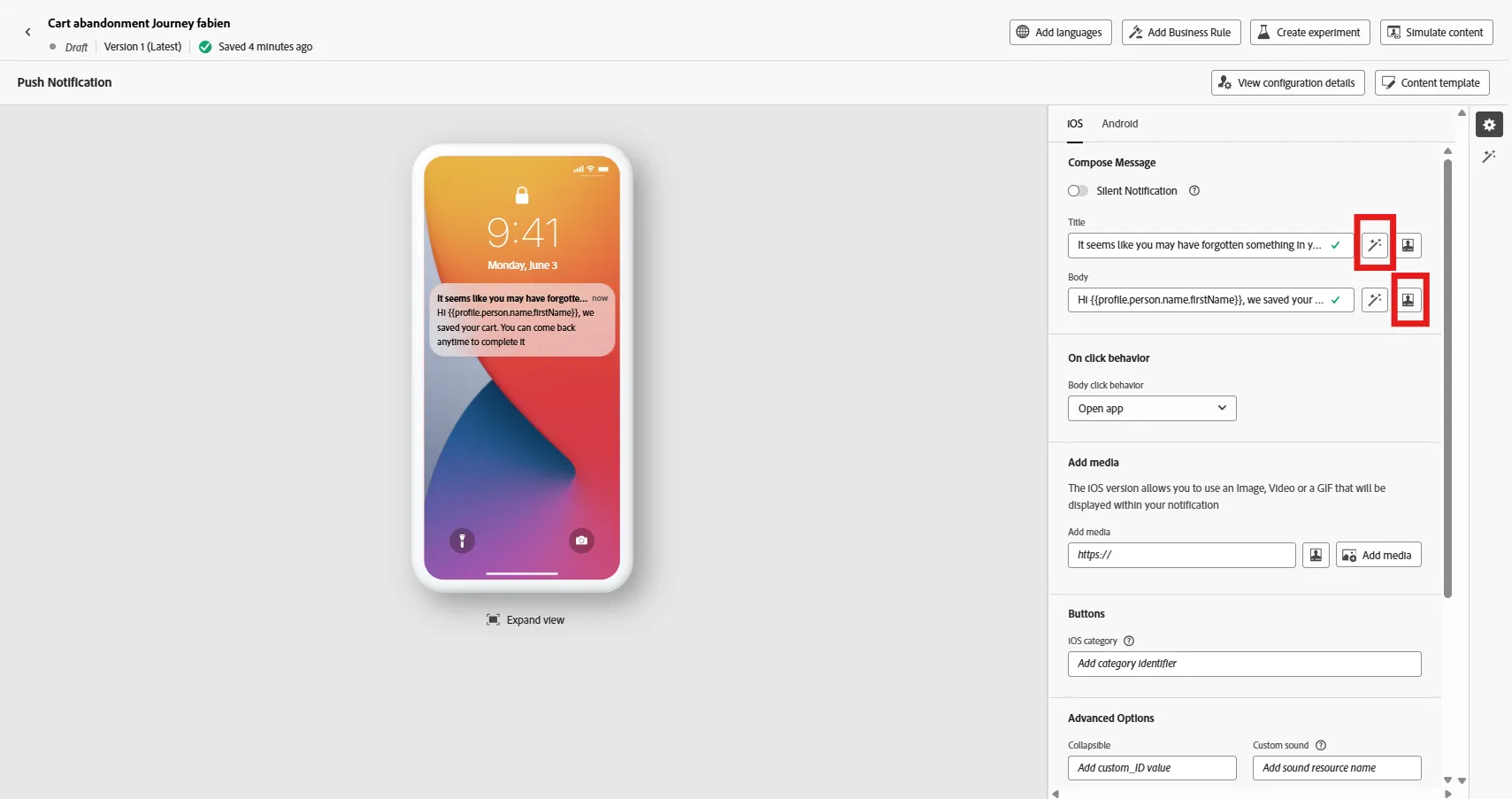The width and height of the screenshot is (1512, 799).
Task: Open the Body click behavior dropdown
Action: [x=1152, y=409]
